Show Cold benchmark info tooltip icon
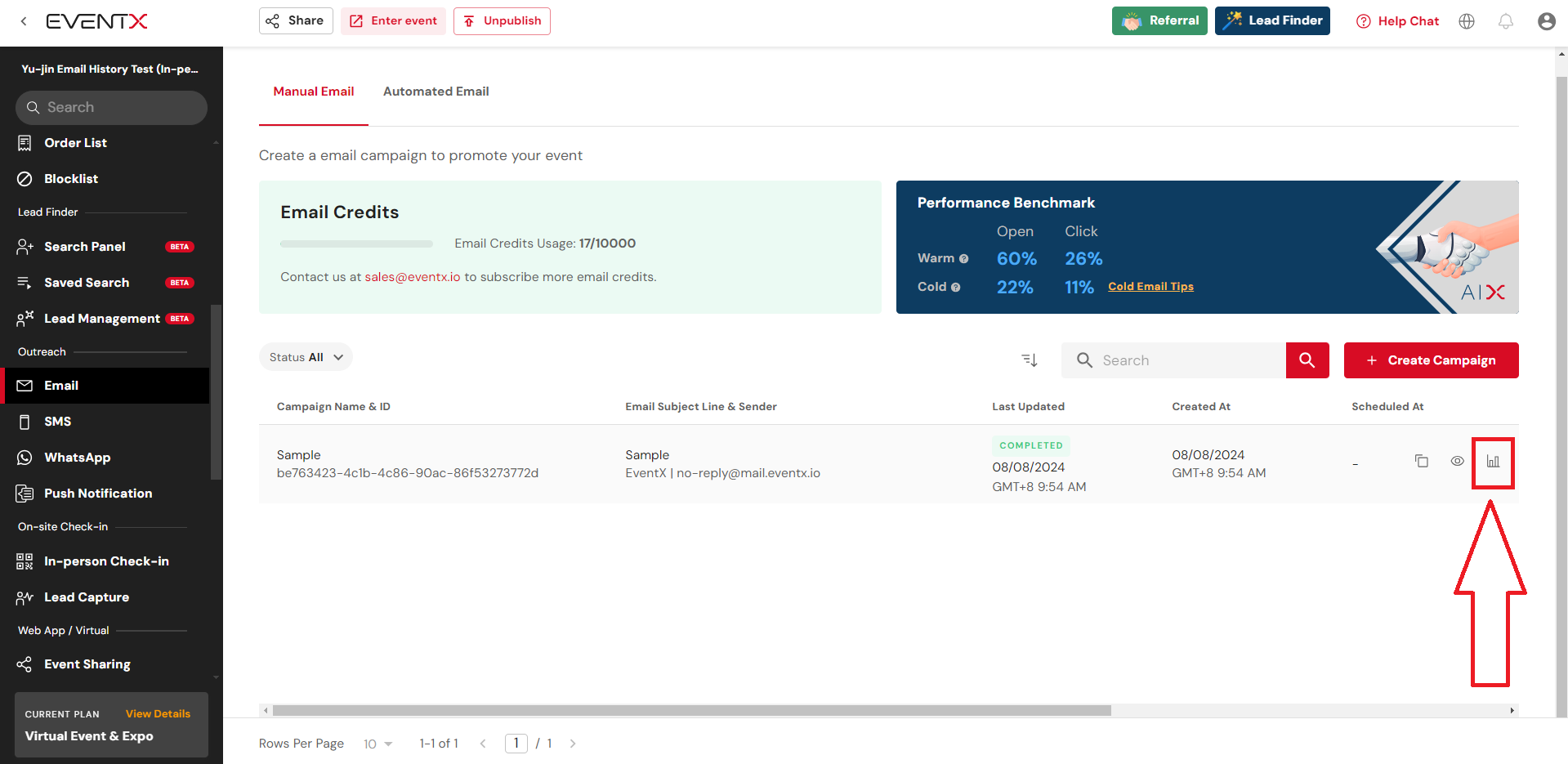 tap(956, 288)
